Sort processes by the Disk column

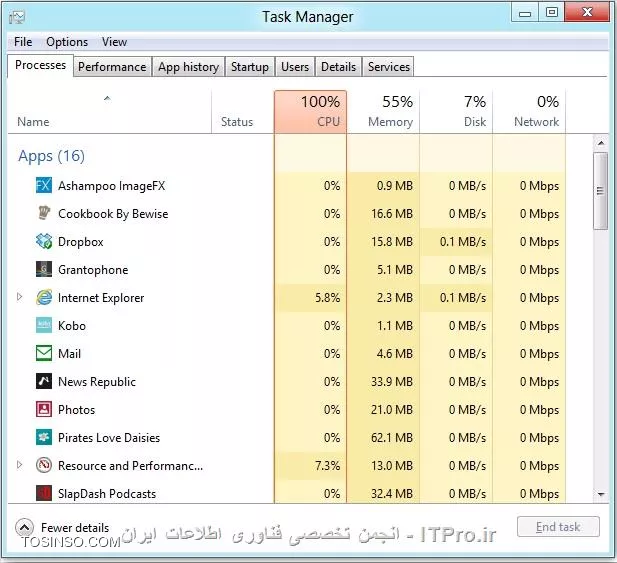[456, 112]
